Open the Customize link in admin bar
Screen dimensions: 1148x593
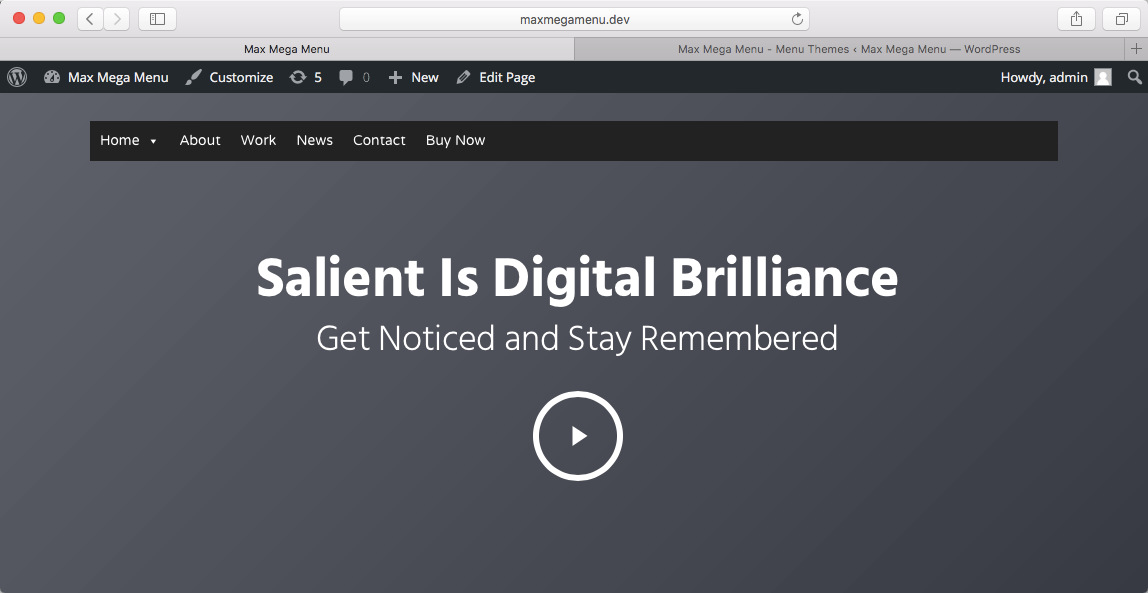[x=229, y=77]
